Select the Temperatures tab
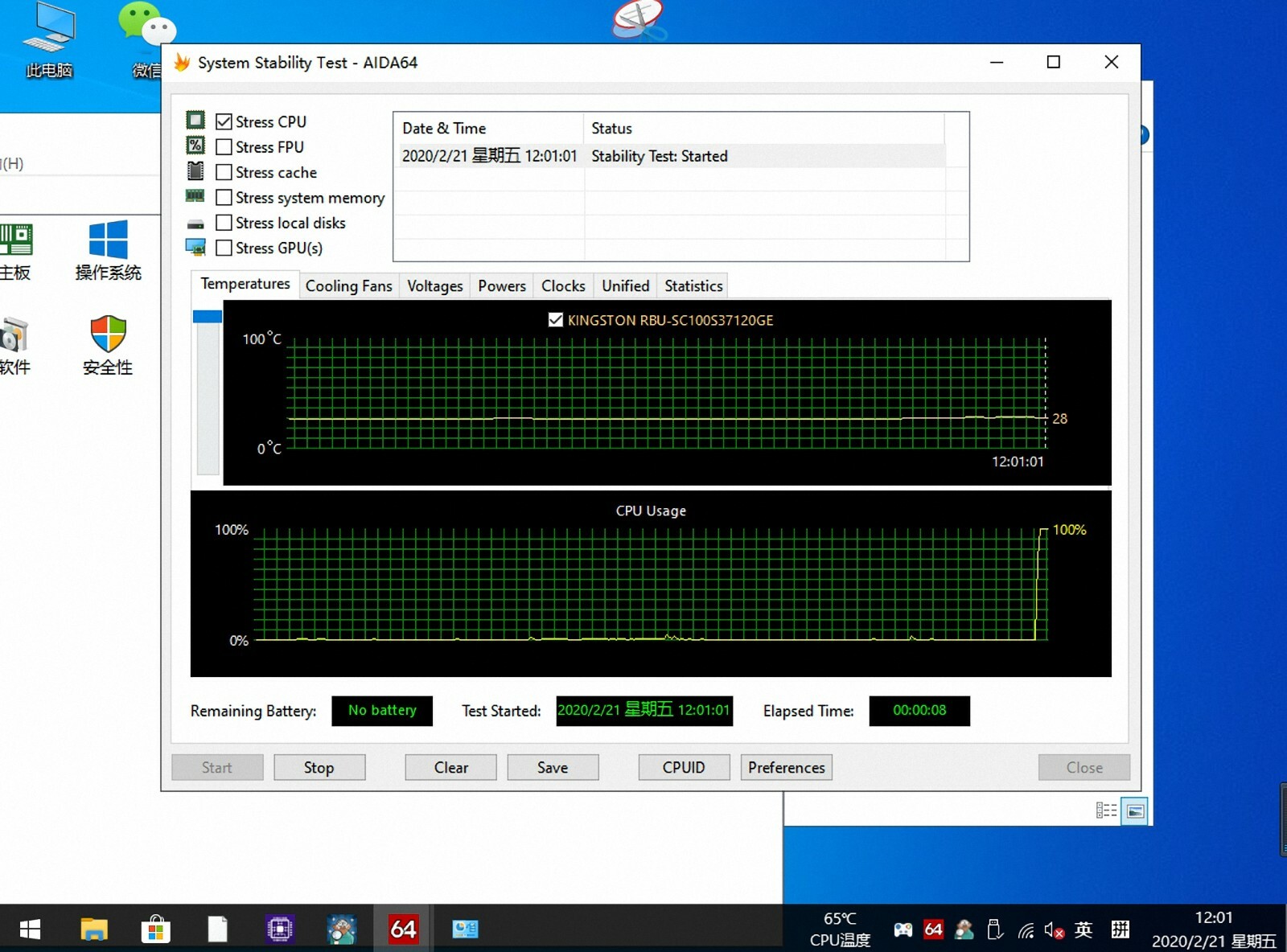Viewport: 1287px width, 952px height. [x=245, y=284]
